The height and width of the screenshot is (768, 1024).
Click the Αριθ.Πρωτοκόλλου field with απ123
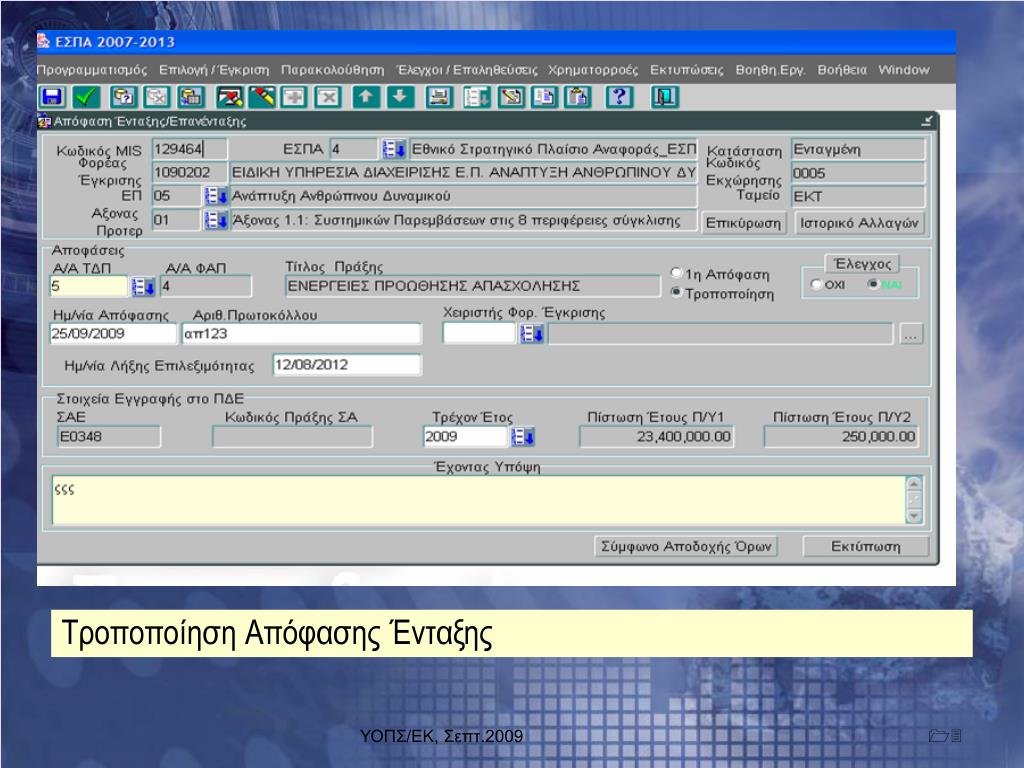[302, 334]
